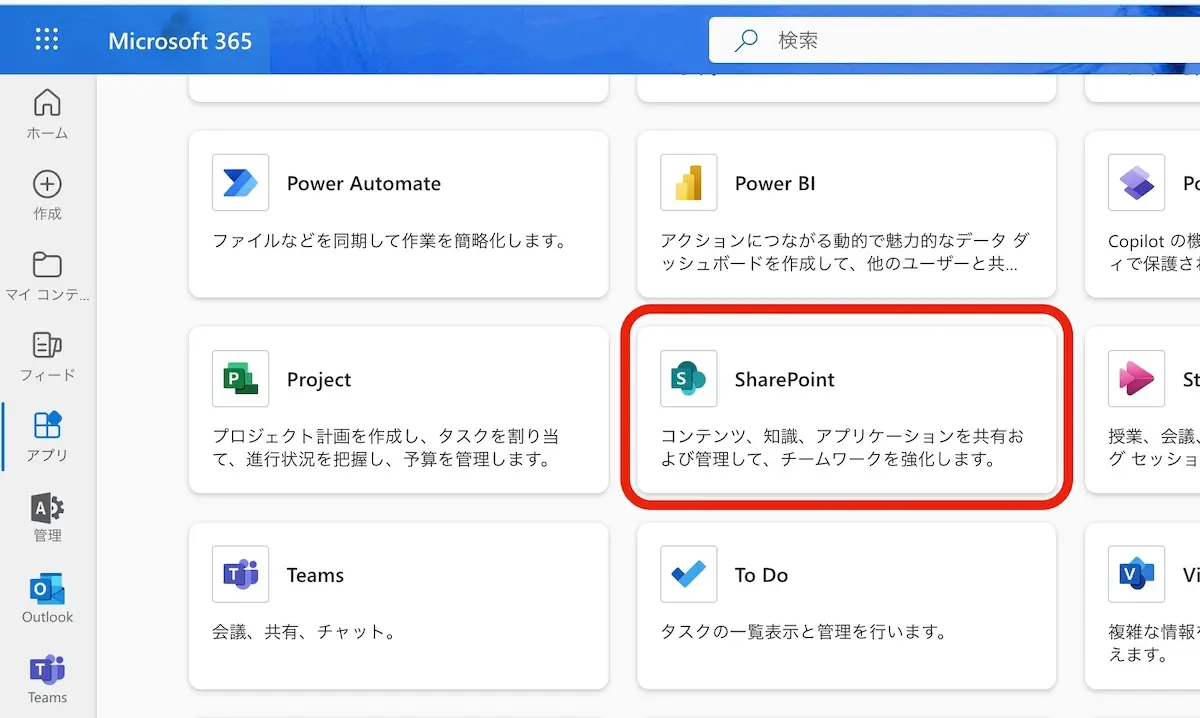Click the Power BI app icon
Image resolution: width=1200 pixels, height=718 pixels.
point(688,183)
